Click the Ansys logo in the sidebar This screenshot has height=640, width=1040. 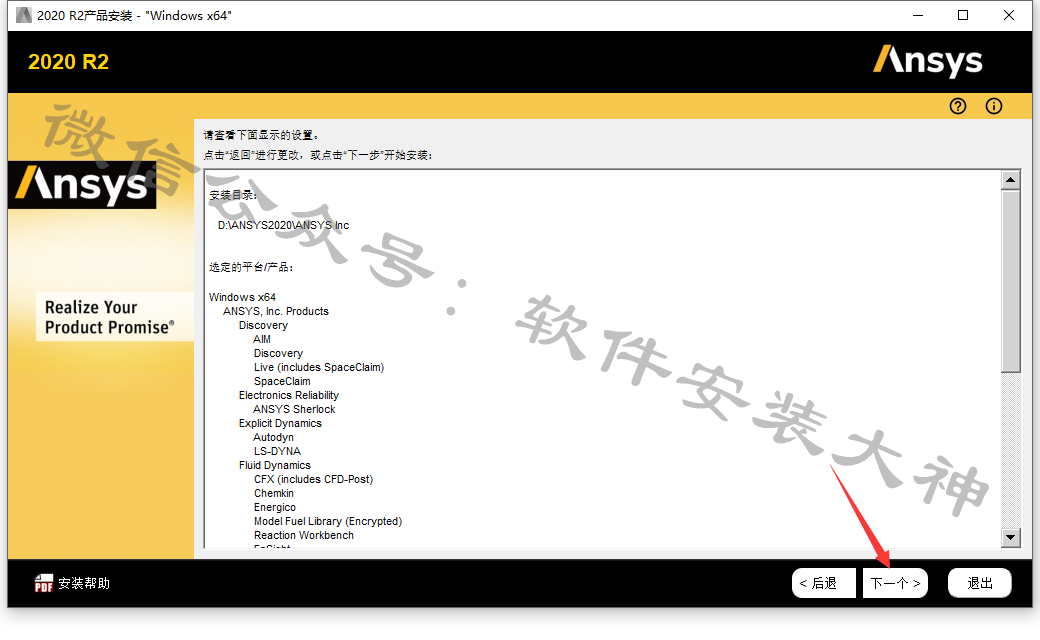point(82,184)
